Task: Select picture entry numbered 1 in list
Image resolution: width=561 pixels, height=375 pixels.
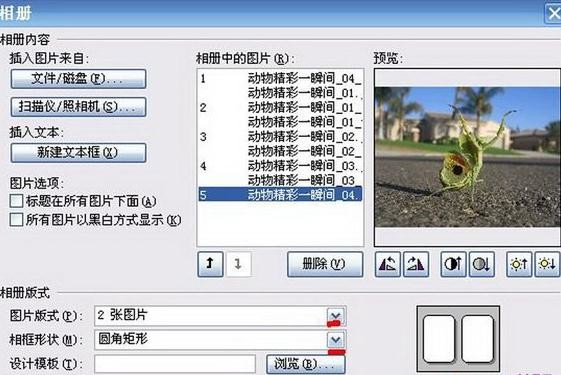Action: (280, 78)
